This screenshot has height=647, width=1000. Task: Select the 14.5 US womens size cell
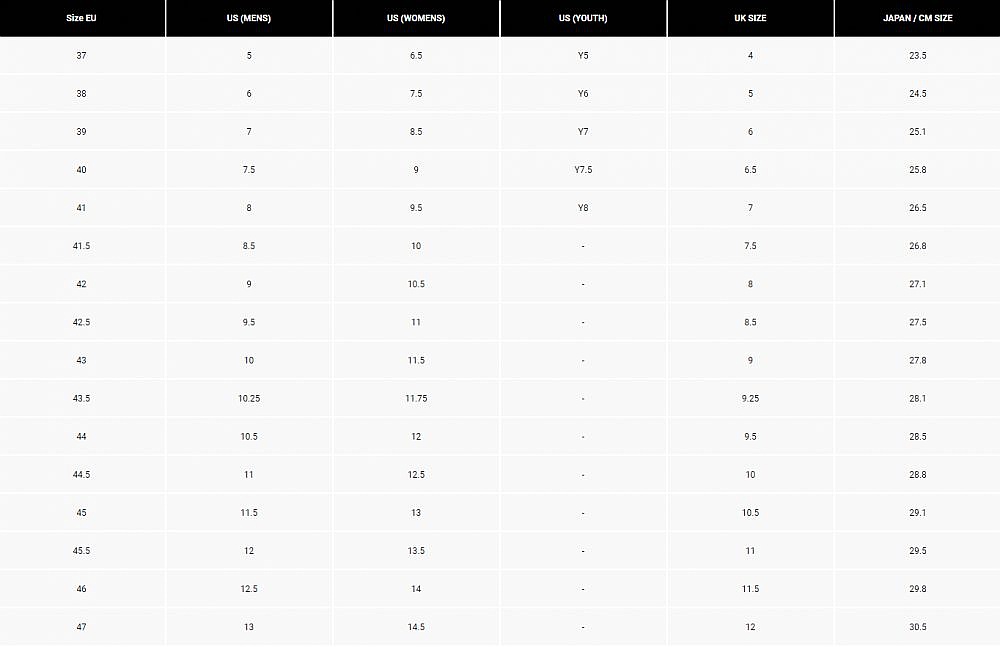point(416,627)
